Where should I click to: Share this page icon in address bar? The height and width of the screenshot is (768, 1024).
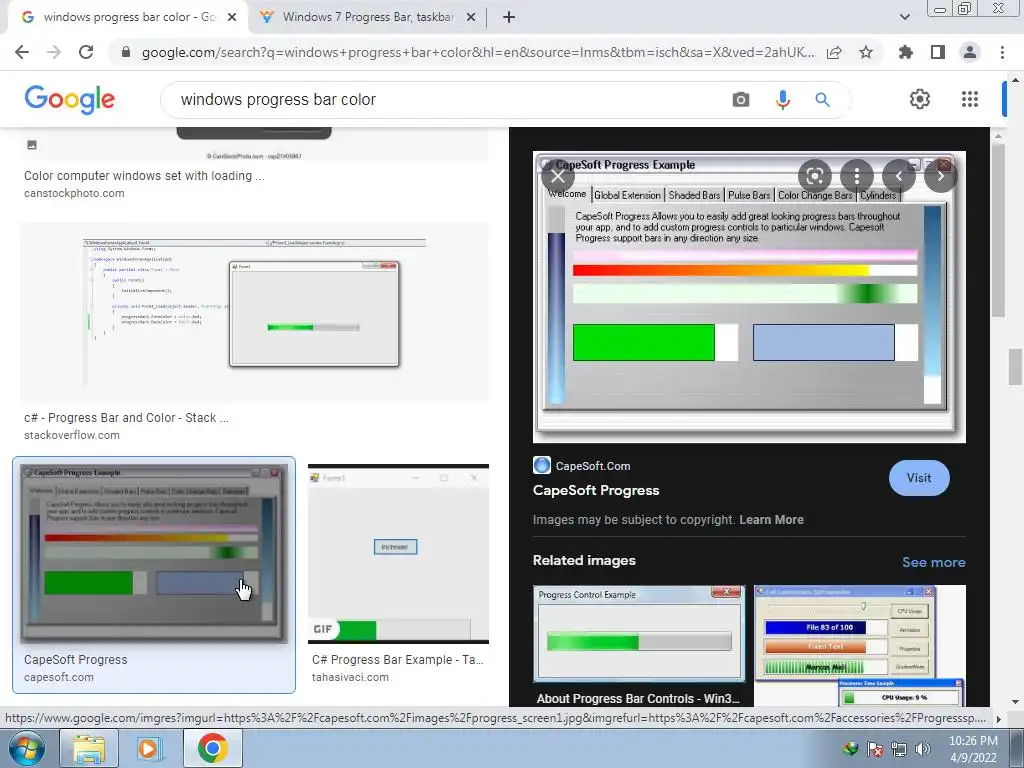click(x=834, y=52)
